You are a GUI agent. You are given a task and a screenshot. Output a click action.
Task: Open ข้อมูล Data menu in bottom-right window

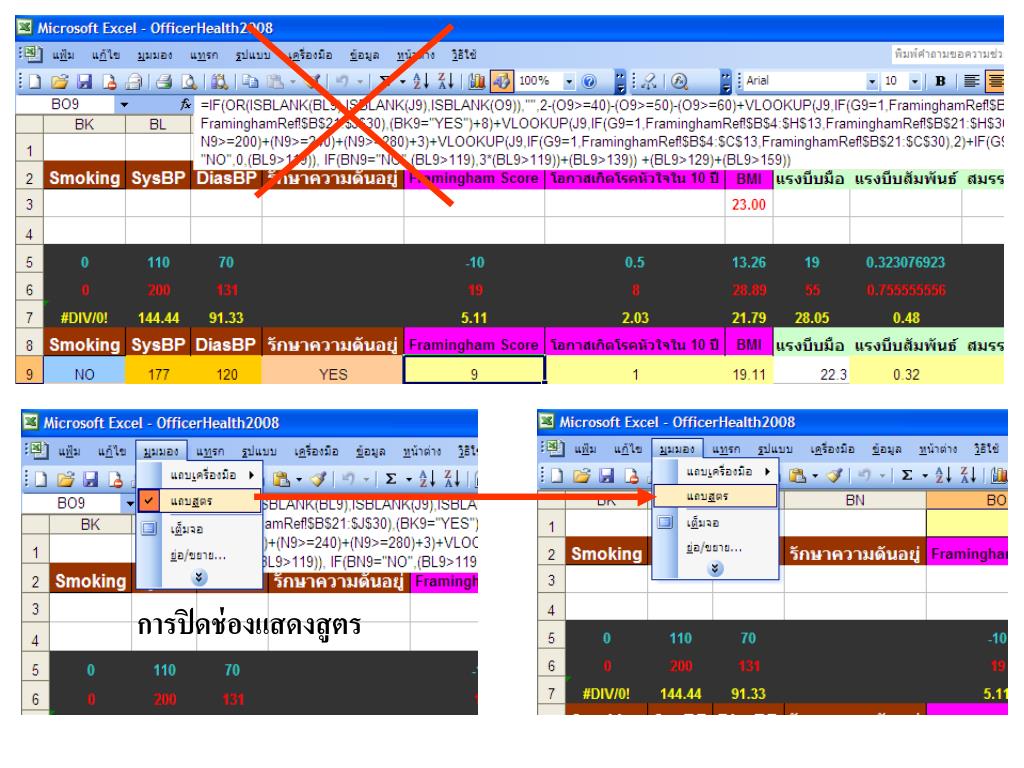click(886, 449)
